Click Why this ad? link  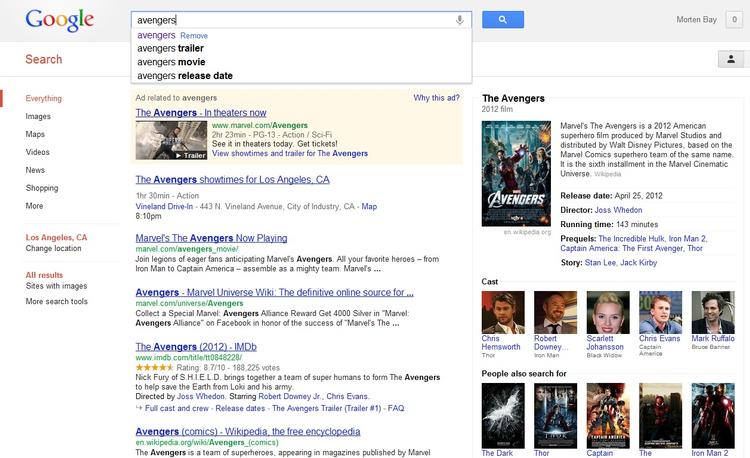click(x=436, y=98)
